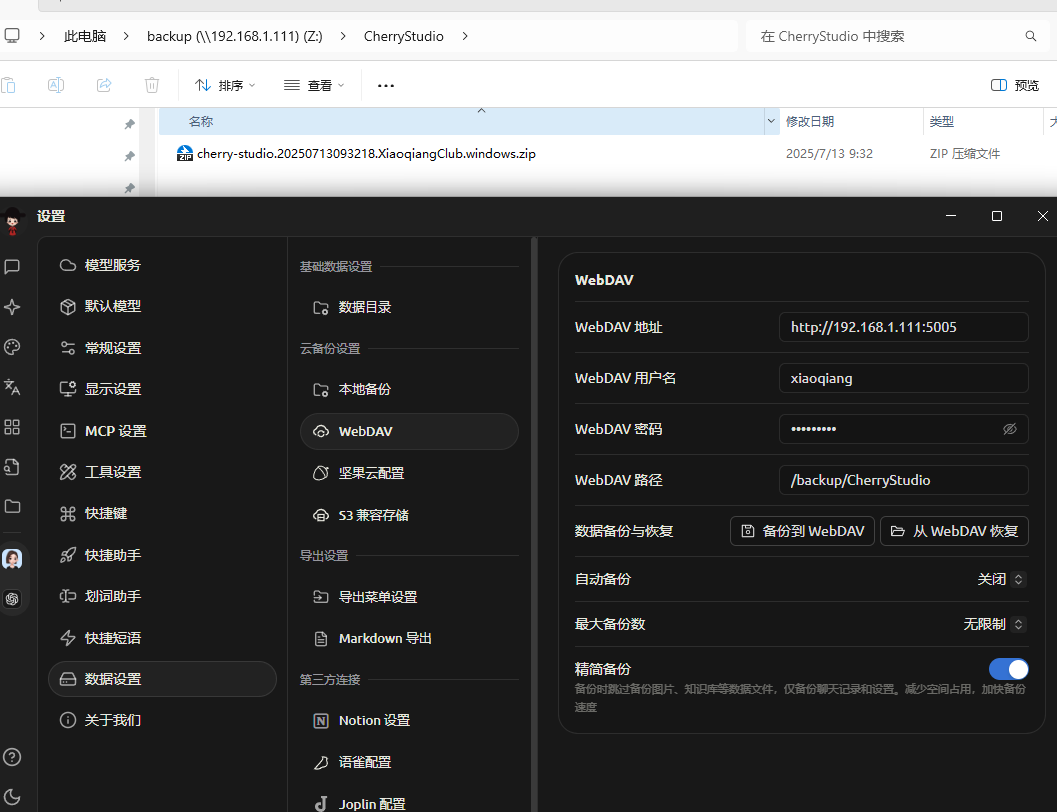Open the chat assistant icon in Cherry Studio sidebar

pyautogui.click(x=12, y=267)
